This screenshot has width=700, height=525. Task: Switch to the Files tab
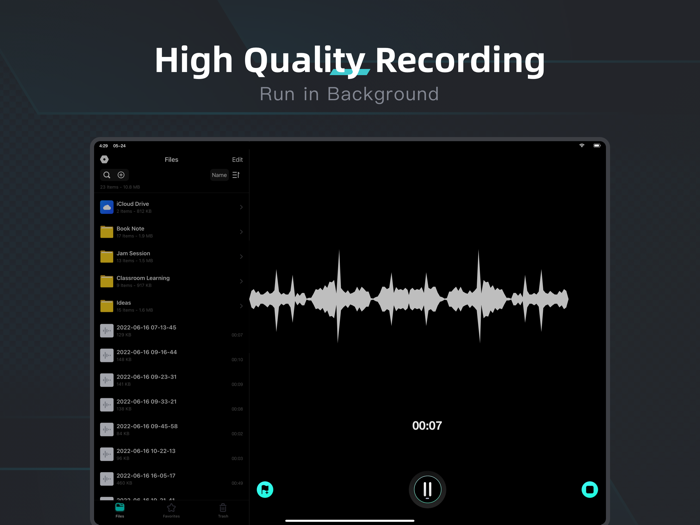point(120,510)
